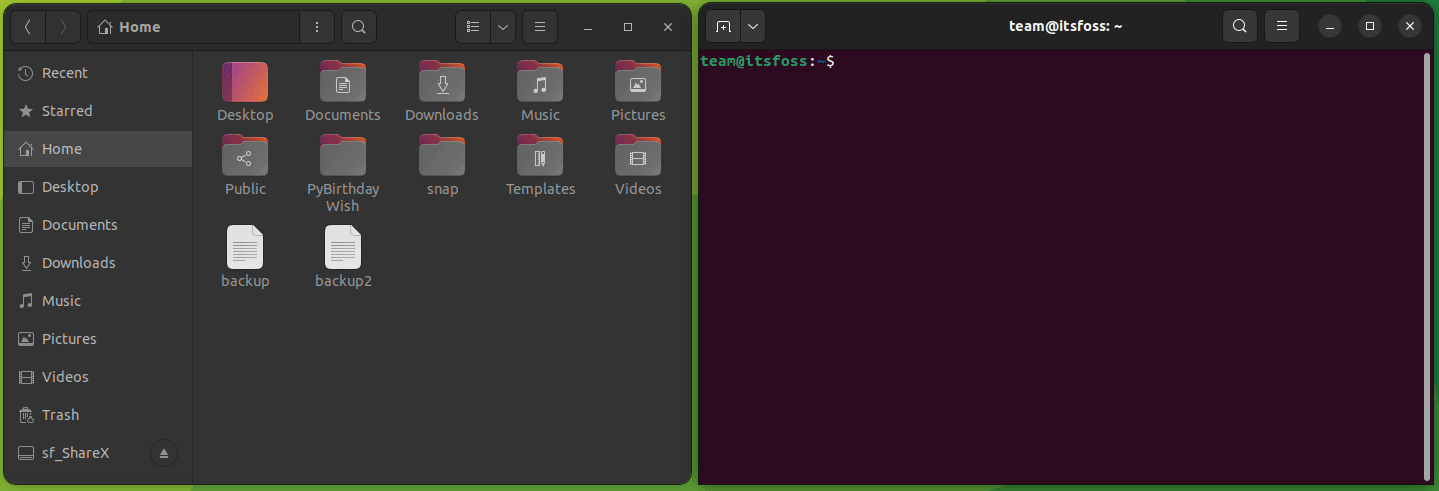
Task: Open the Home path bar options menu
Action: pos(317,27)
